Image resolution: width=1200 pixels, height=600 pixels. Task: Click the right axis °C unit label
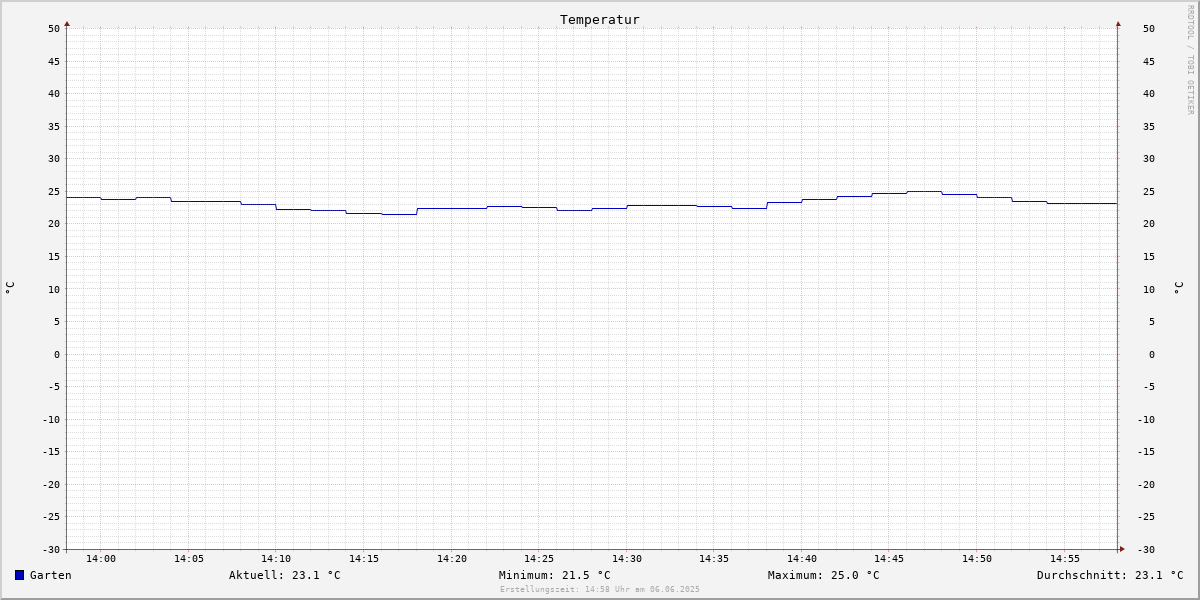tap(1179, 287)
